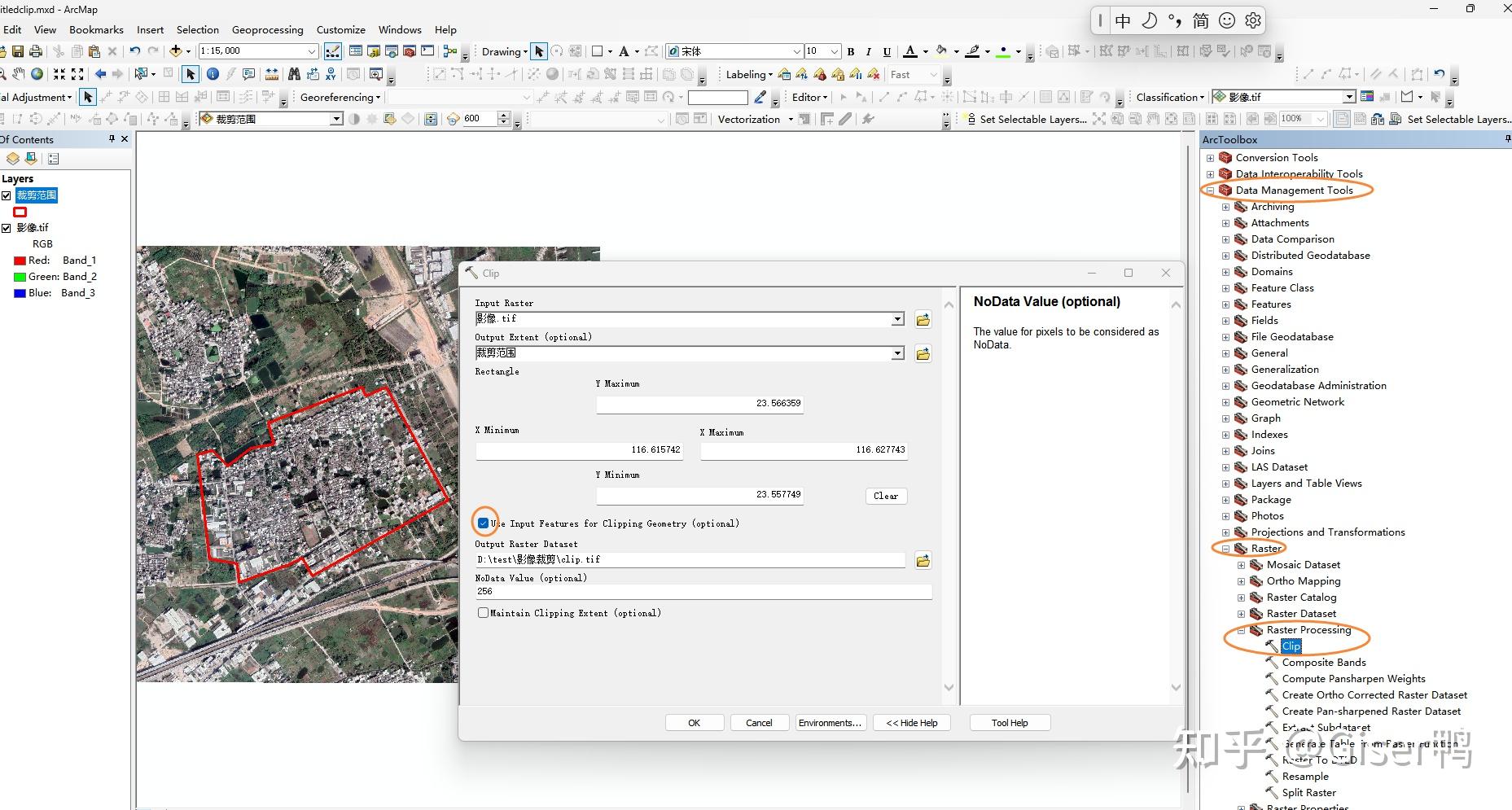Browse for the Output Raster Dataset folder
Viewport: 1512px width, 810px height.
pyautogui.click(x=923, y=560)
